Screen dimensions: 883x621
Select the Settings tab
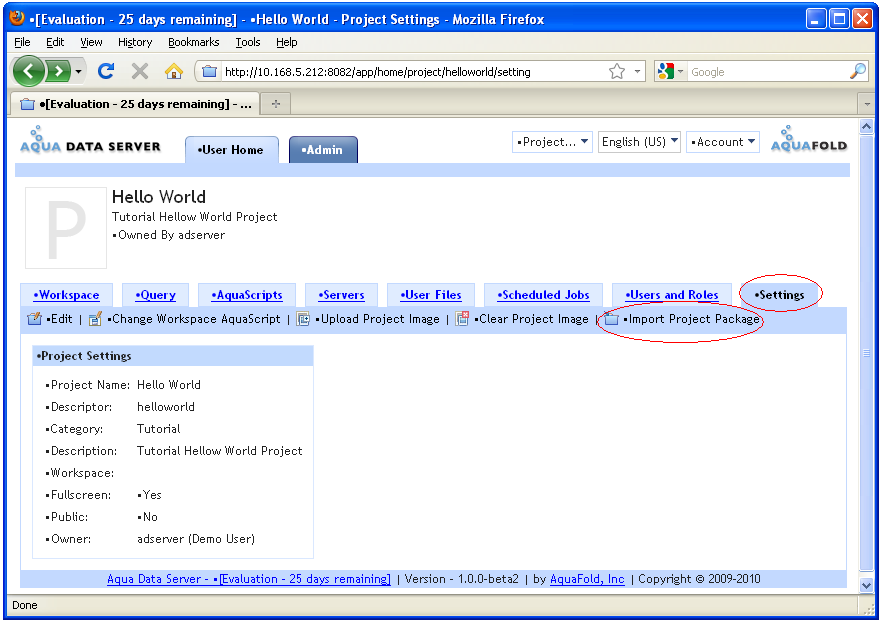[779, 295]
